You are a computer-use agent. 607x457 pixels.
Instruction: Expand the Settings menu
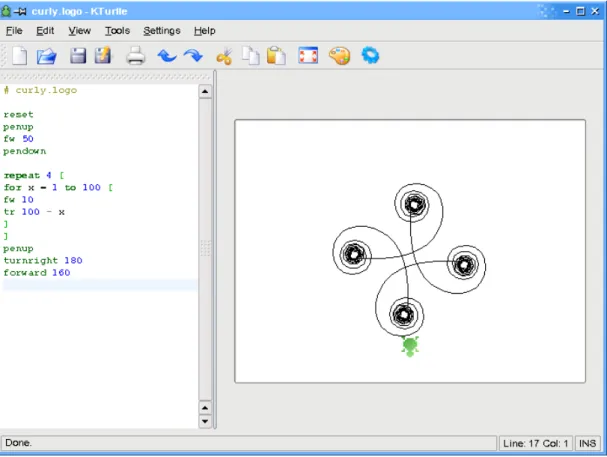pos(162,31)
